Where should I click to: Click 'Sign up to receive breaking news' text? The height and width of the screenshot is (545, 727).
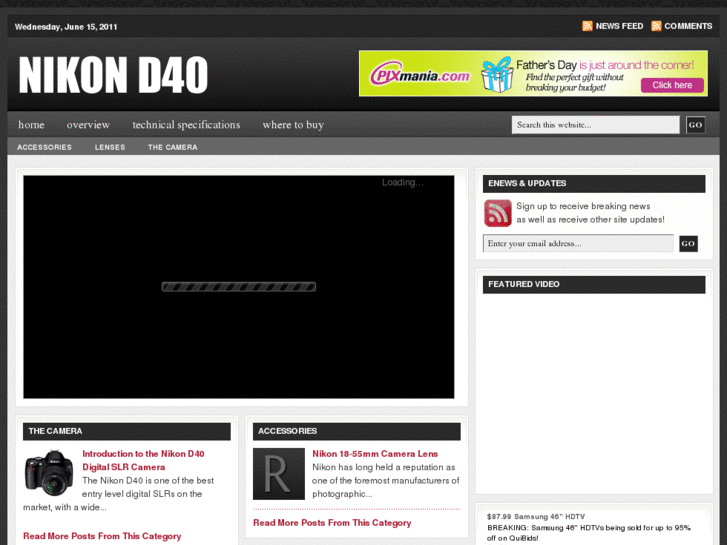click(583, 206)
